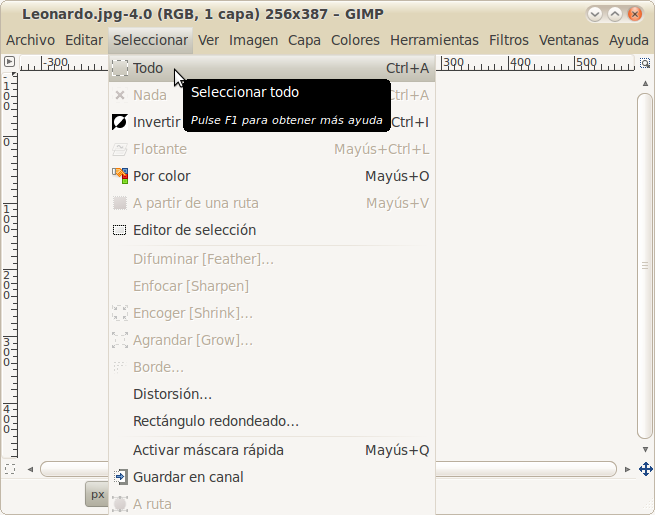Viewport: 655px width, 515px height.
Task: Open the Herramientas menu
Action: click(x=434, y=40)
